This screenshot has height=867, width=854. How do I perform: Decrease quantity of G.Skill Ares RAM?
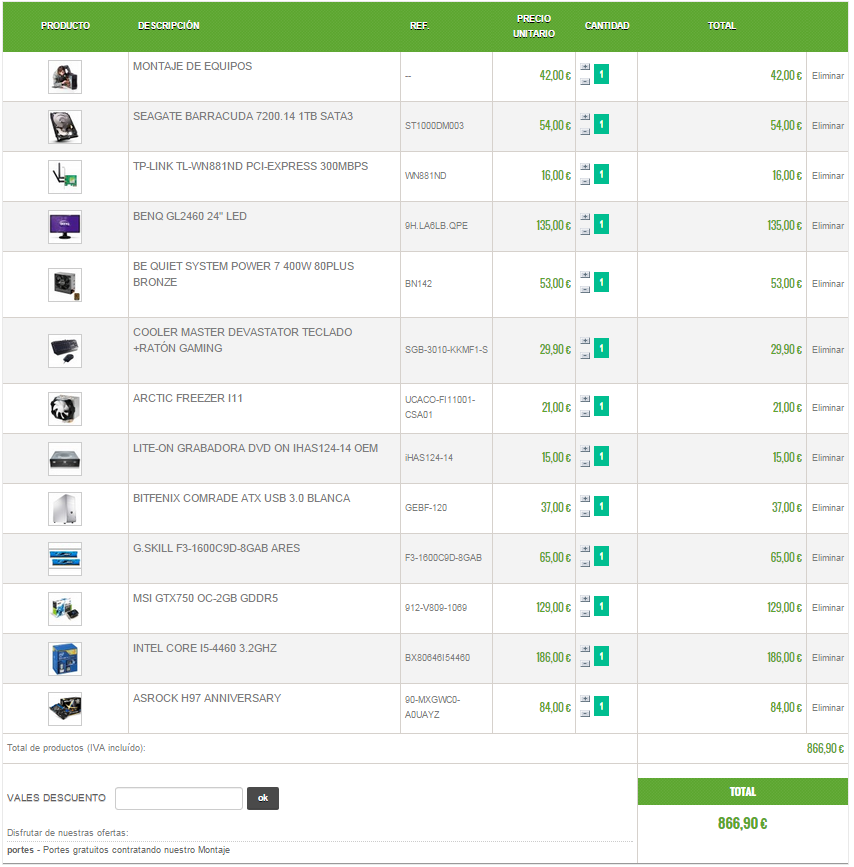point(585,563)
